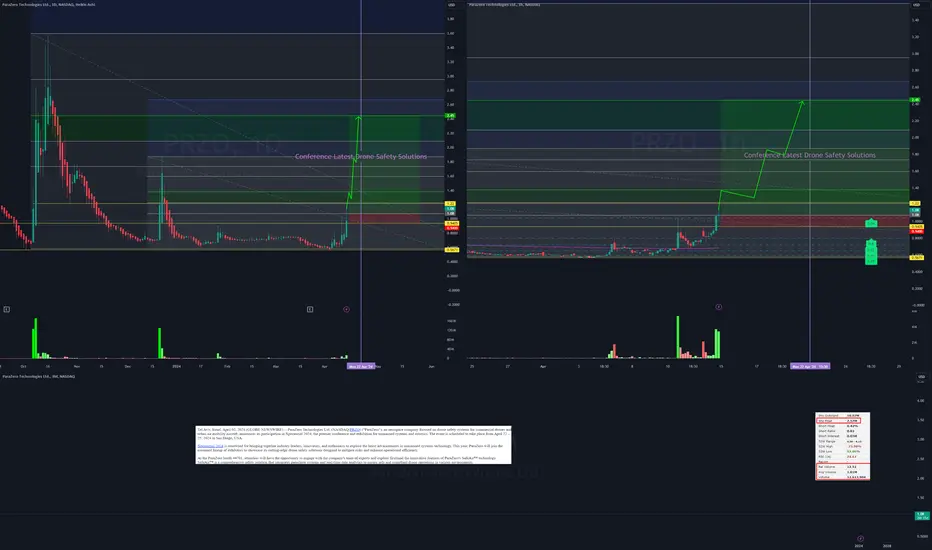The height and width of the screenshot is (550, 932).
Task: Open the USD currency selector on the monthly chart
Action: coord(921,376)
